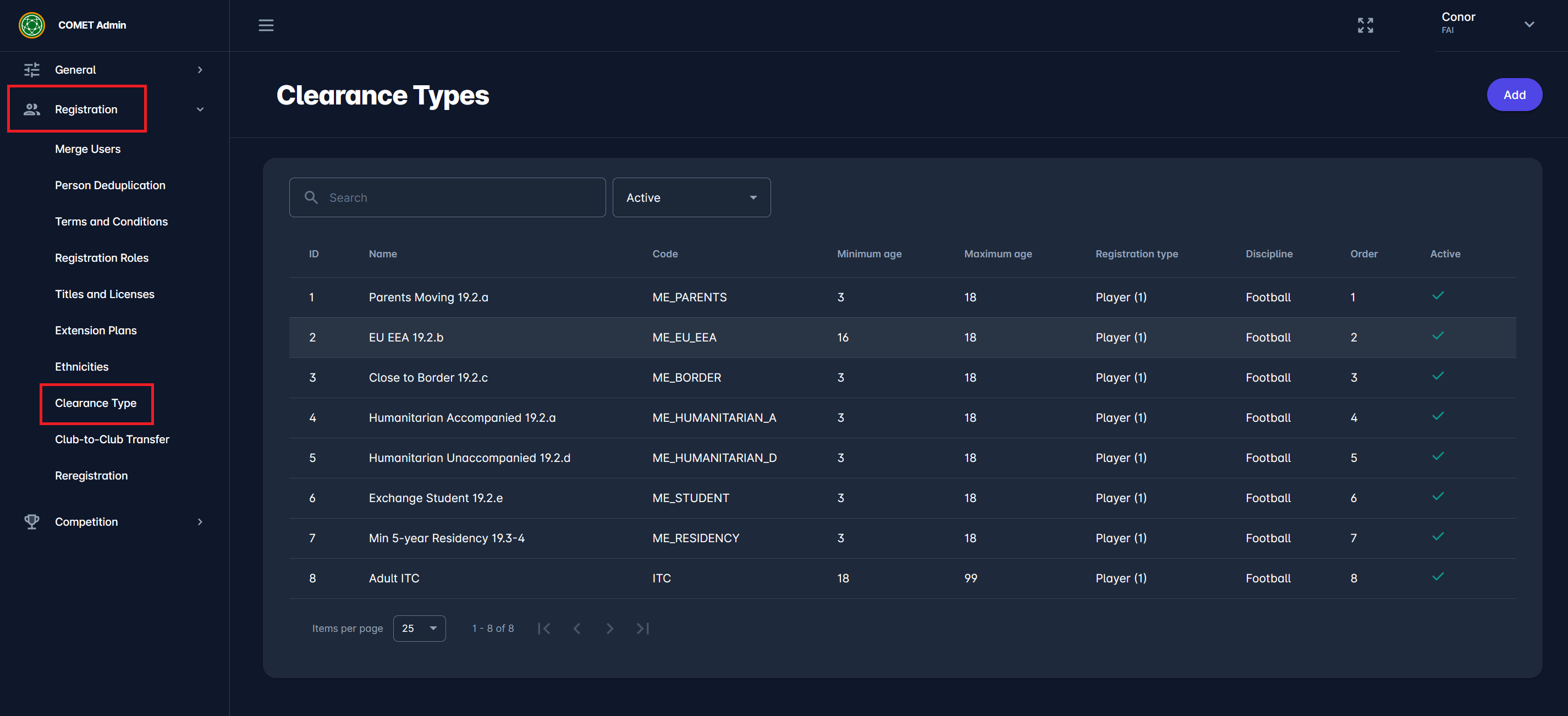Go to the first page arrow
This screenshot has height=716, width=1568.
543,629
